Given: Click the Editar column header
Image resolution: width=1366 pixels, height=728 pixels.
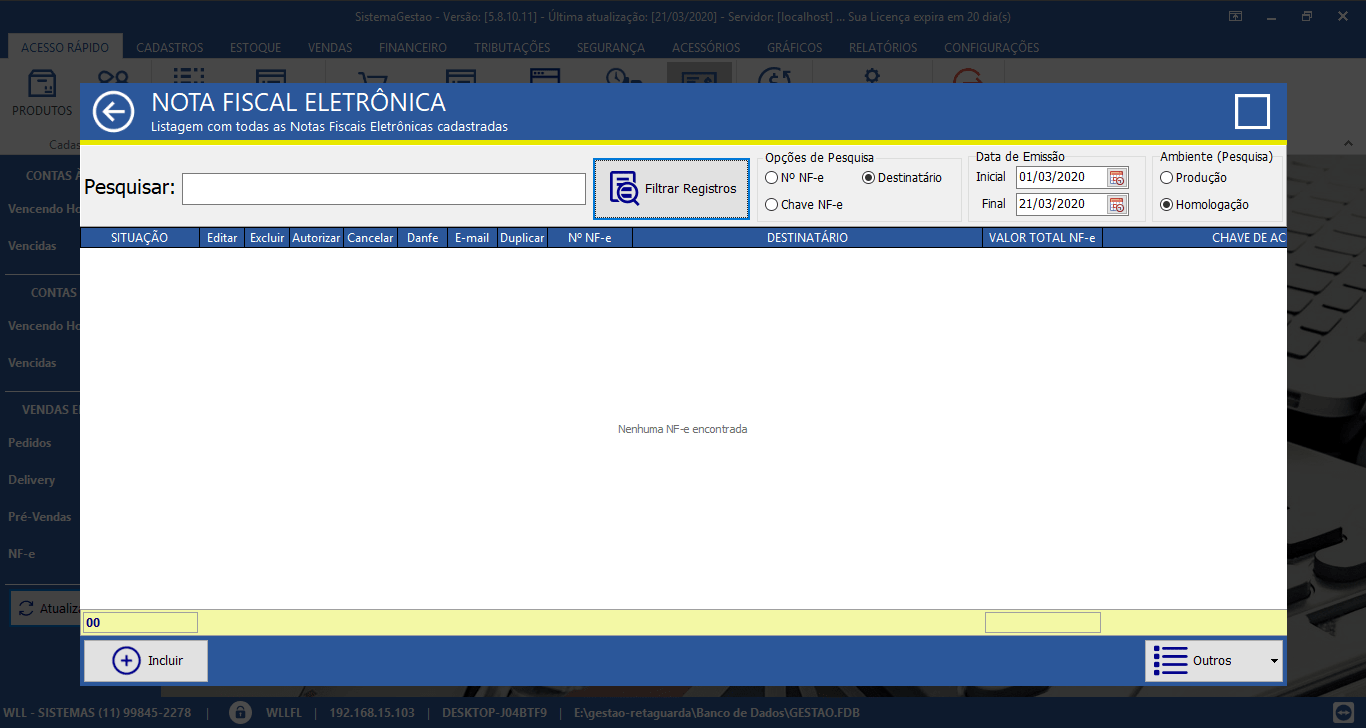Looking at the screenshot, I should 222,238.
